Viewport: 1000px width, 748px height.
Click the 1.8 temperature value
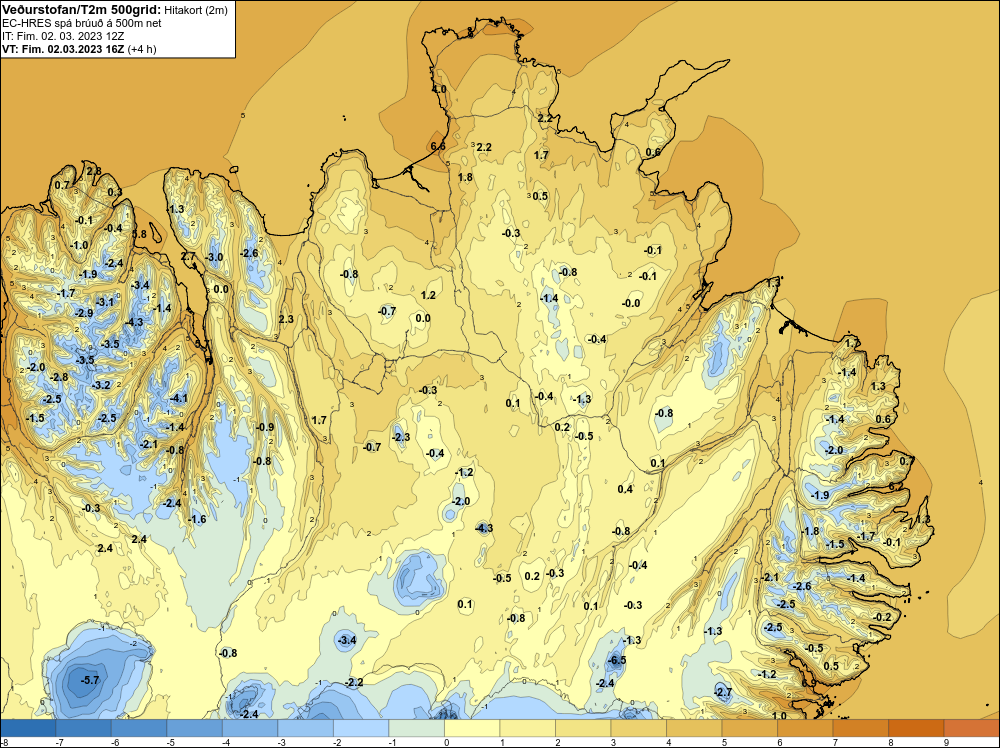[465, 177]
